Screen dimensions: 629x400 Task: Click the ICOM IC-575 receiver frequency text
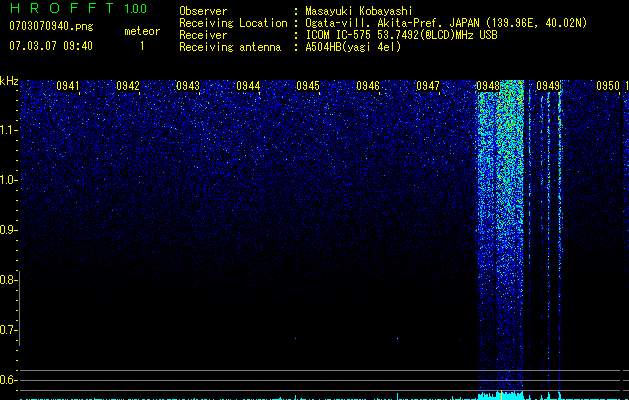tap(401, 35)
